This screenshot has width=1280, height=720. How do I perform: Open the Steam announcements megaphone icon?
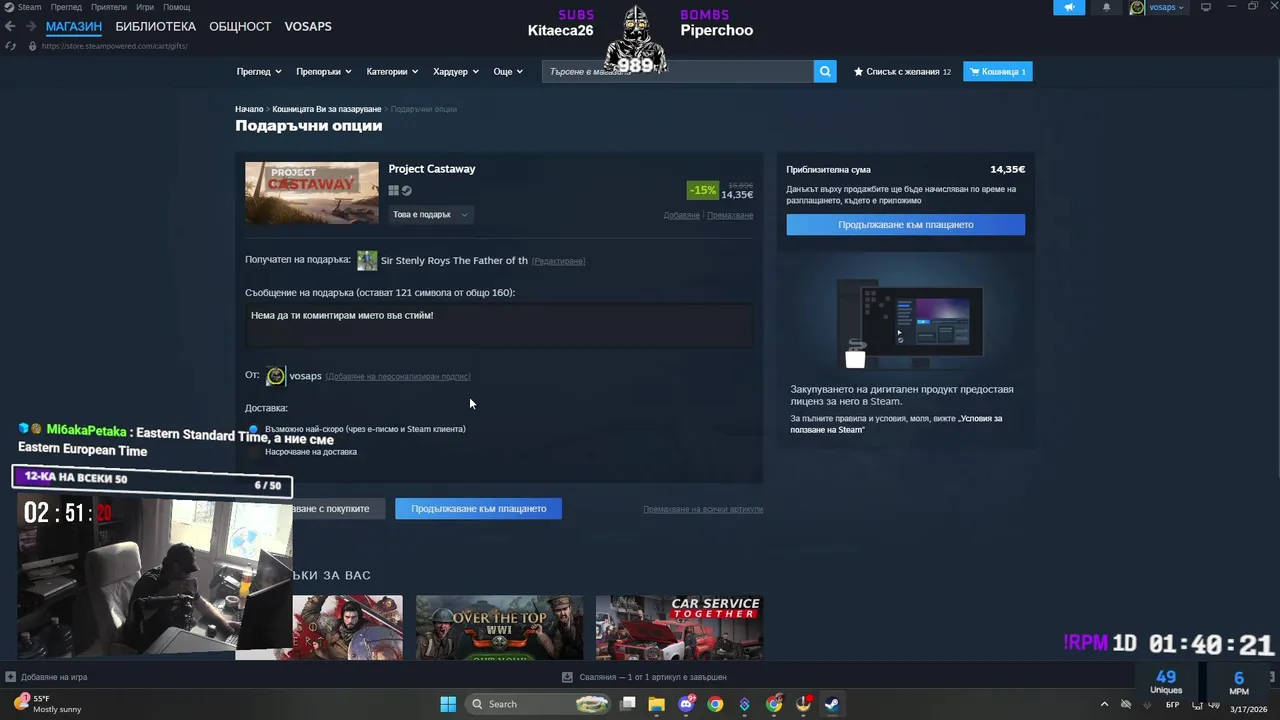[1069, 7]
